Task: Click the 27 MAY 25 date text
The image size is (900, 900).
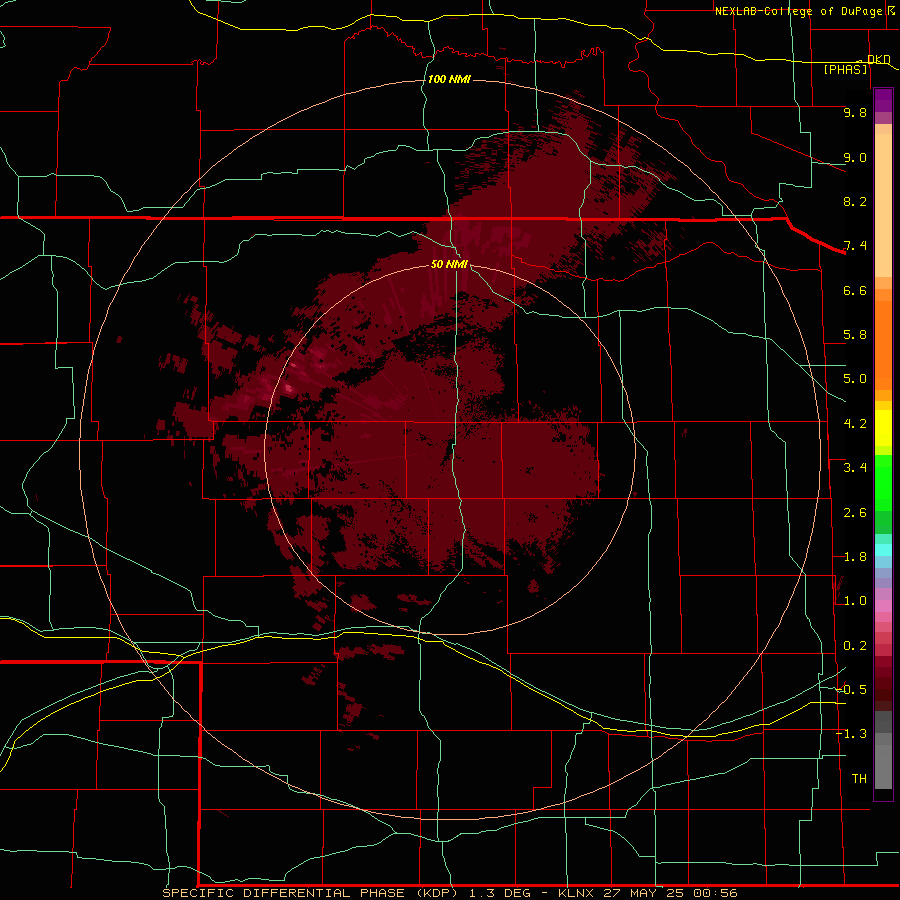Action: [x=643, y=893]
